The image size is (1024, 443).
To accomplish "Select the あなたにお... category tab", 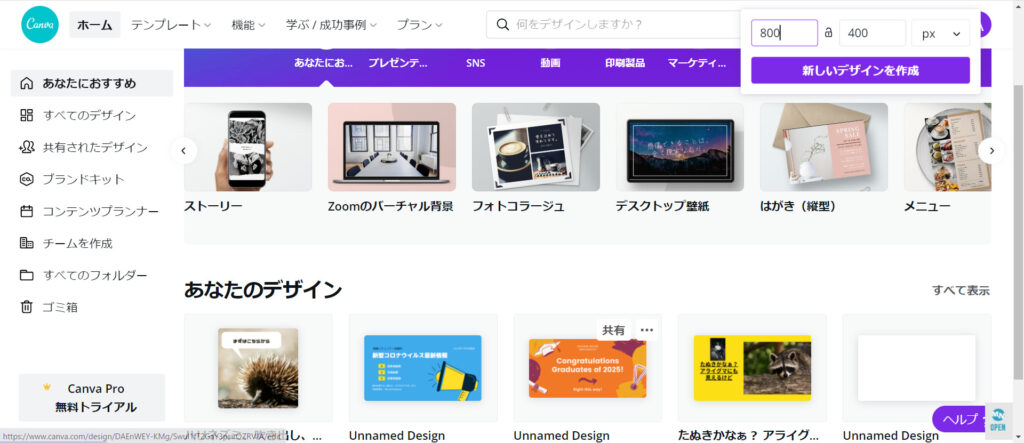I will click(323, 63).
